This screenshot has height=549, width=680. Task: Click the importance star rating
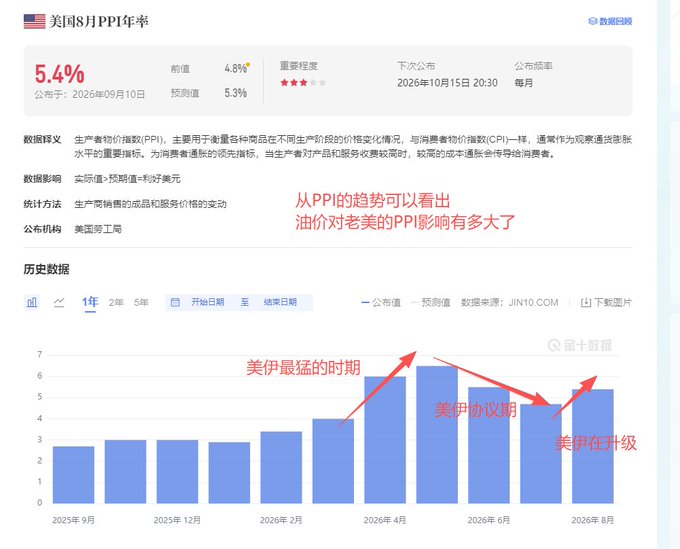pos(303,82)
